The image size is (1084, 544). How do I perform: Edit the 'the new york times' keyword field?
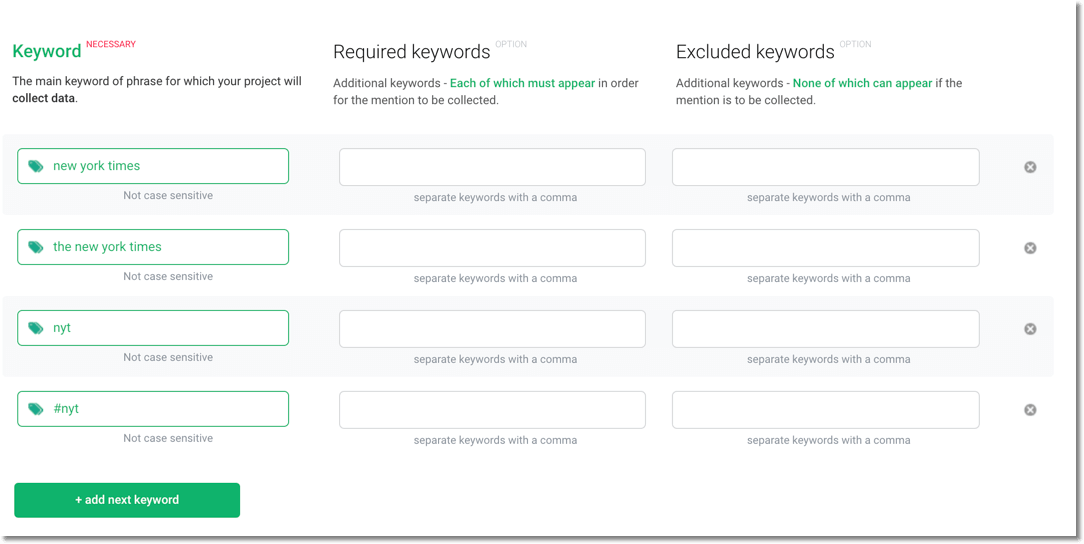[153, 247]
